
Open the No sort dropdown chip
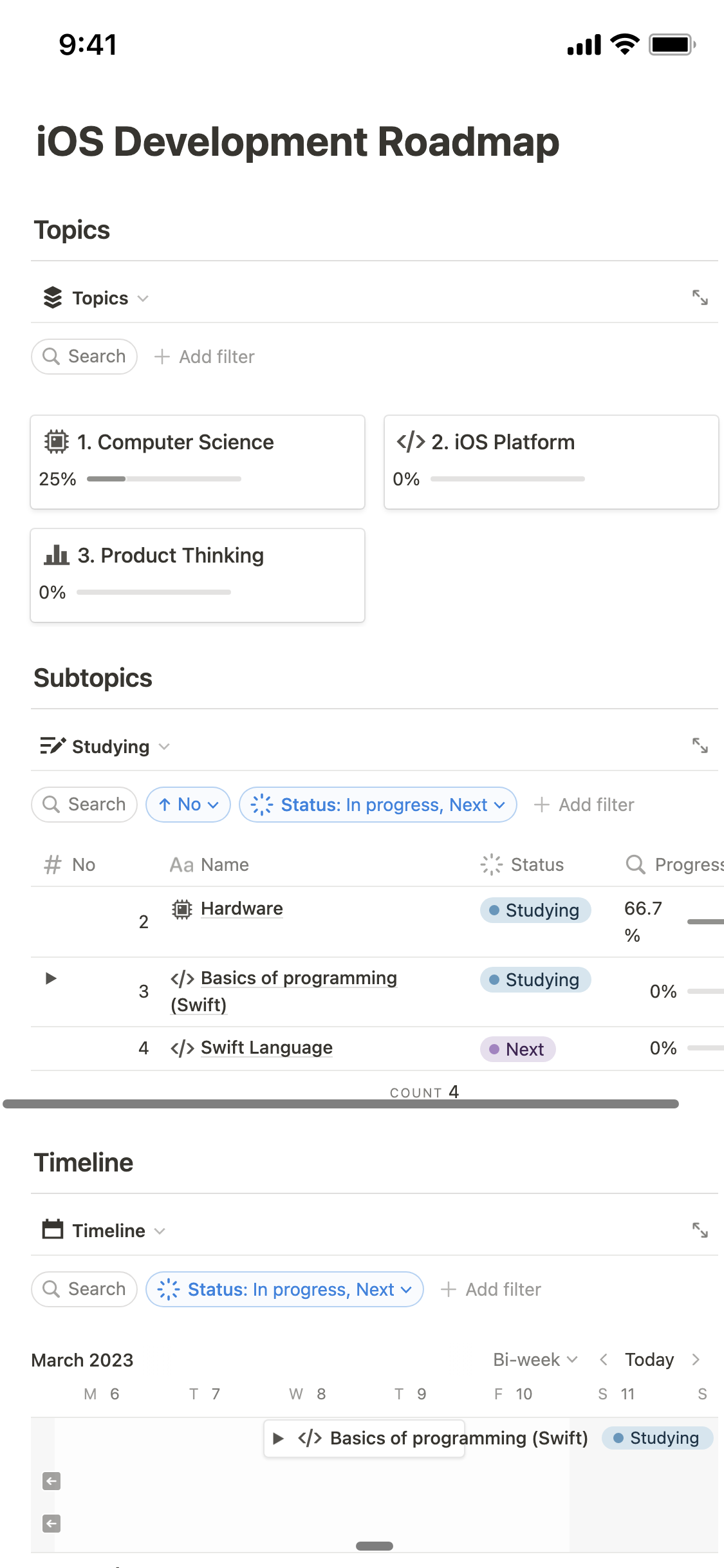(x=187, y=805)
